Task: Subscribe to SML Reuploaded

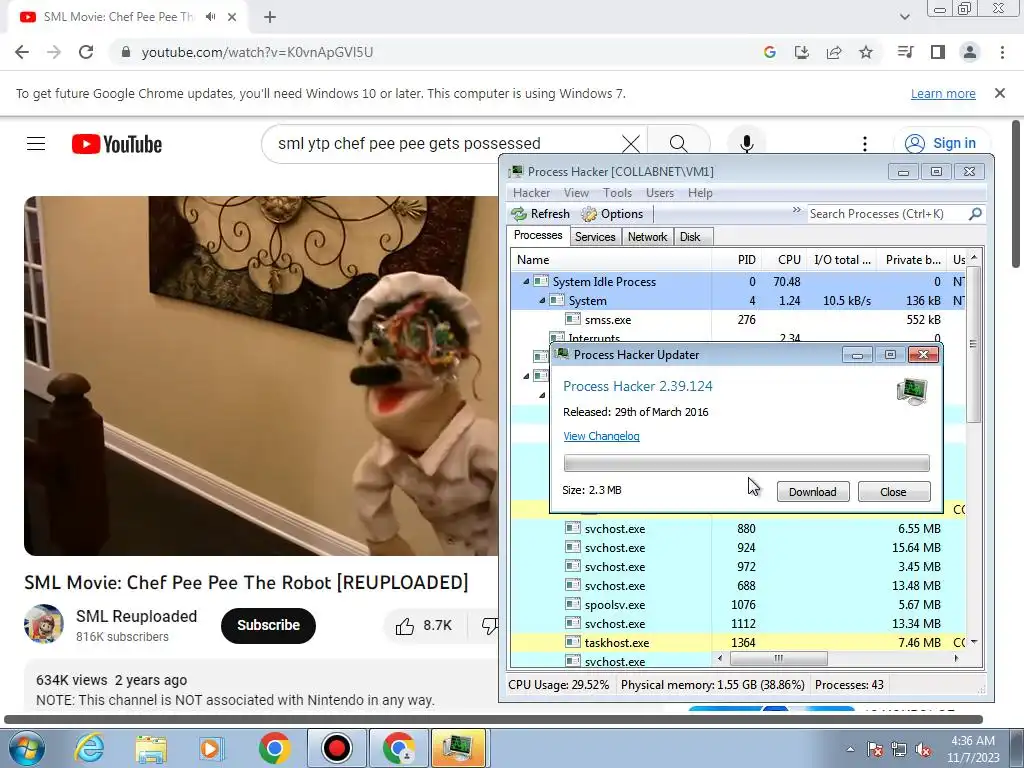Action: coord(268,625)
